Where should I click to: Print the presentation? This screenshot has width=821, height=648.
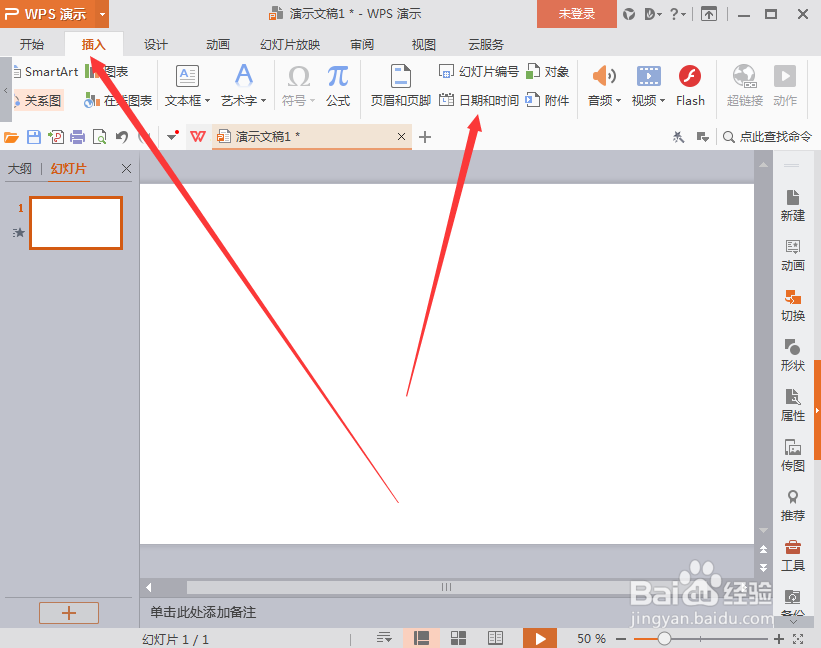[77, 137]
